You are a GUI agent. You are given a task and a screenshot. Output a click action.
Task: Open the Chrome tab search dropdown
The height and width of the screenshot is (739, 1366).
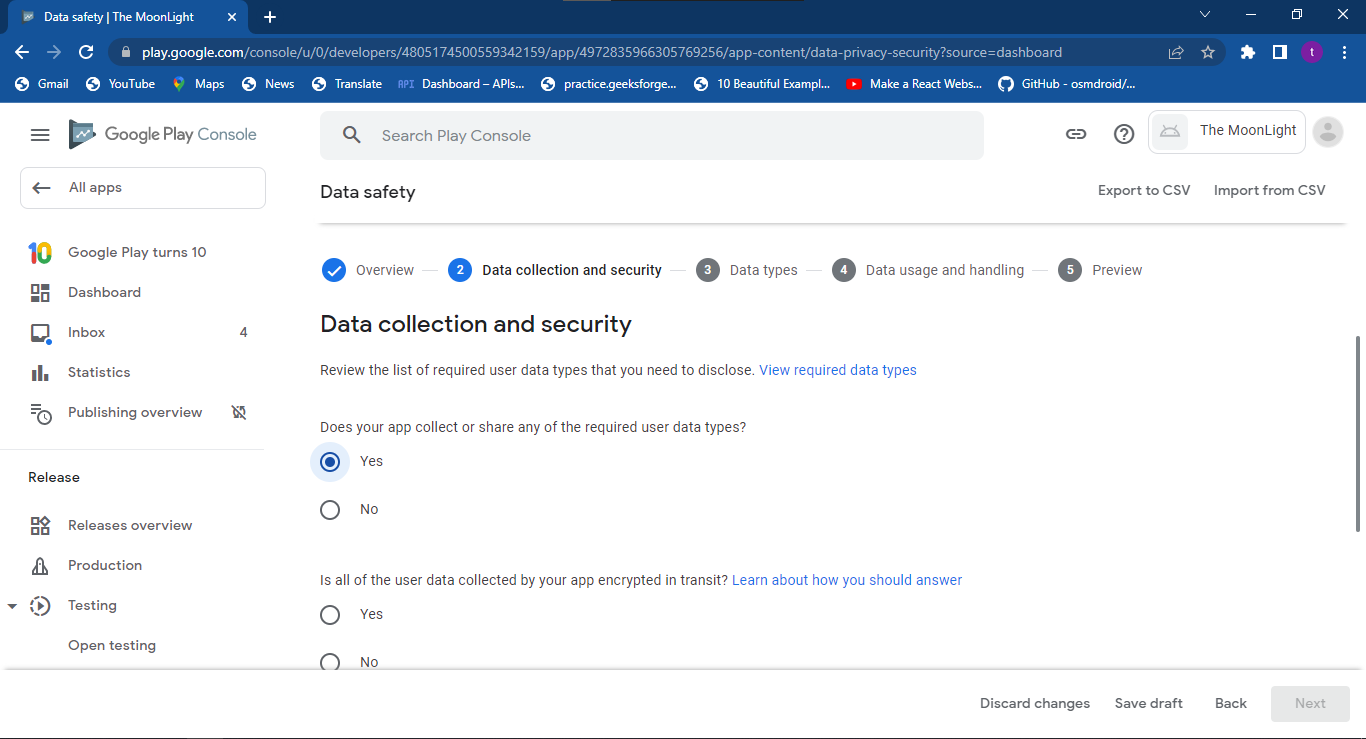1205,15
